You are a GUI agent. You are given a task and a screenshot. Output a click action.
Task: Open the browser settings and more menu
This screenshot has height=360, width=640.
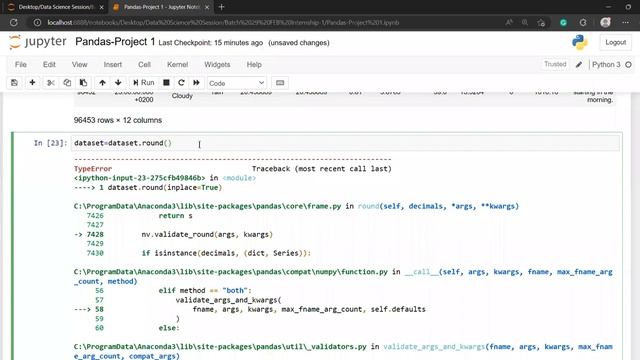625,22
